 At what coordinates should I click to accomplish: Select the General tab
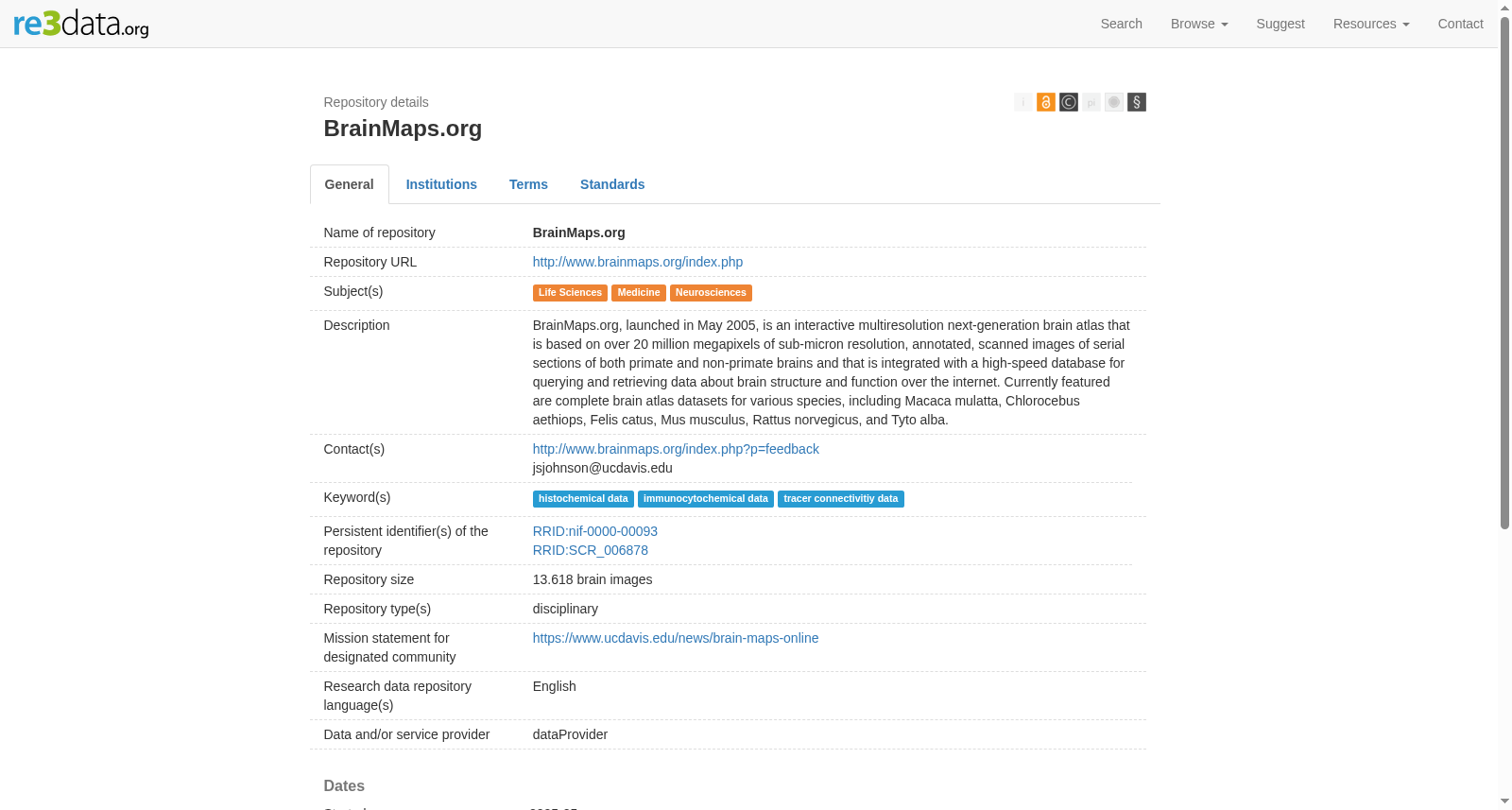click(x=350, y=184)
